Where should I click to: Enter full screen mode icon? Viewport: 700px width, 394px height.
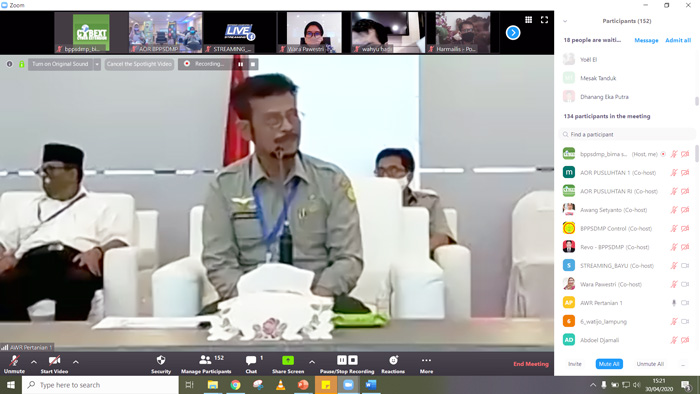(x=544, y=20)
